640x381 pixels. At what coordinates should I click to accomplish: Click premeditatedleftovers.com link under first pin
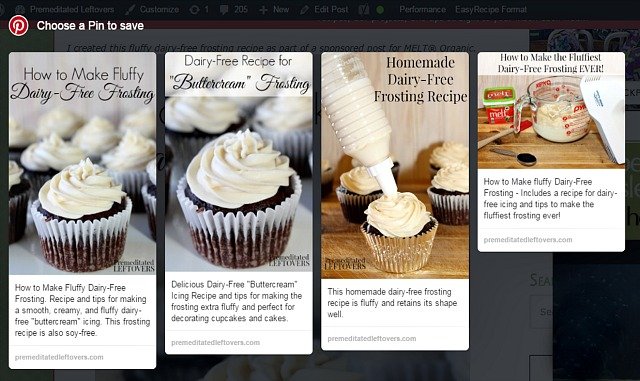point(59,357)
